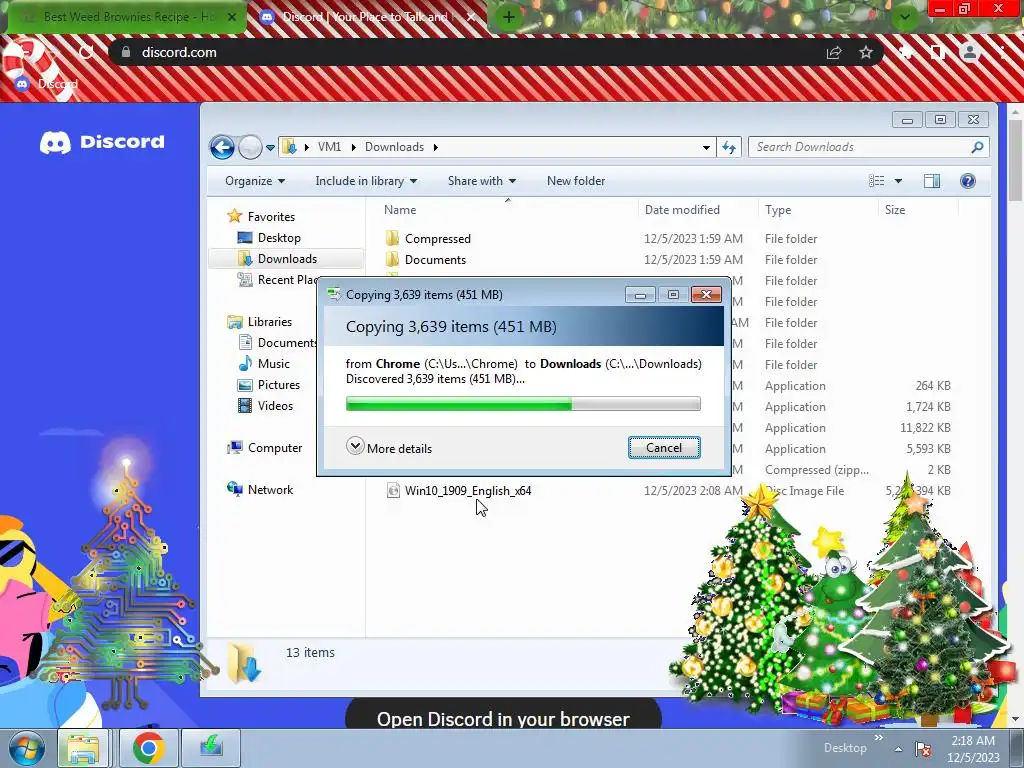Click the Explorer back navigation arrow

(222, 147)
